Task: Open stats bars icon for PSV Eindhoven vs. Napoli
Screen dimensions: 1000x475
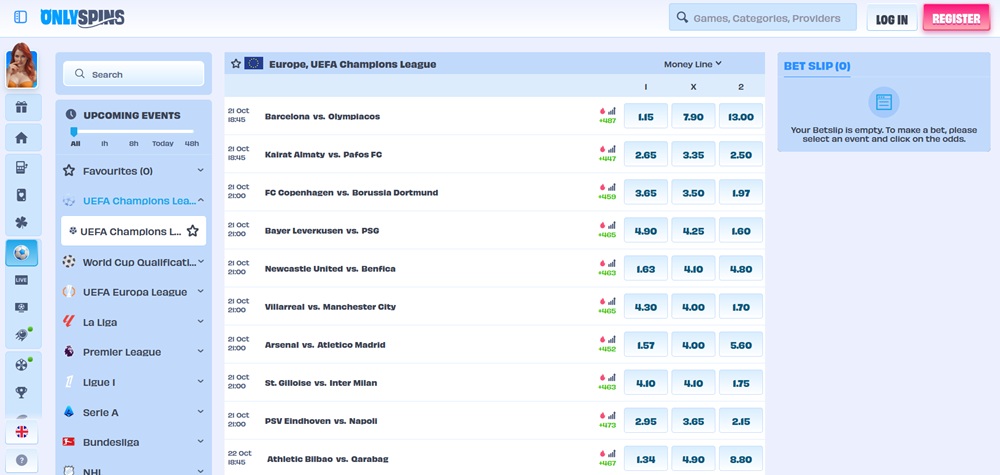Action: tap(612, 416)
